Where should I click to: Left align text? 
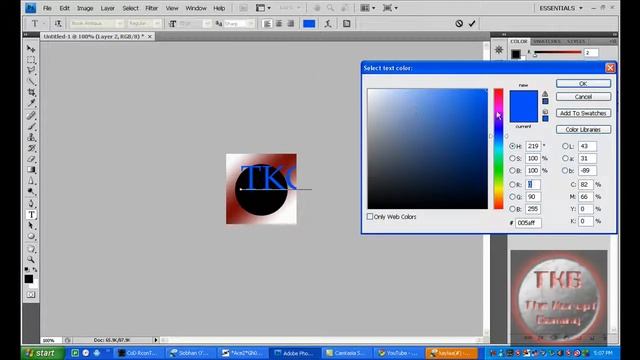[267, 24]
